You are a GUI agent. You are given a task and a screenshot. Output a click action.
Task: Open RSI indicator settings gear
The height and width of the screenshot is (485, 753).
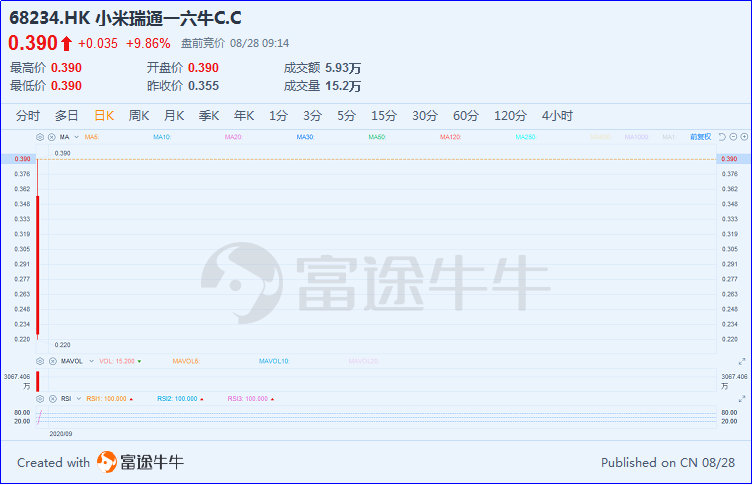point(40,399)
